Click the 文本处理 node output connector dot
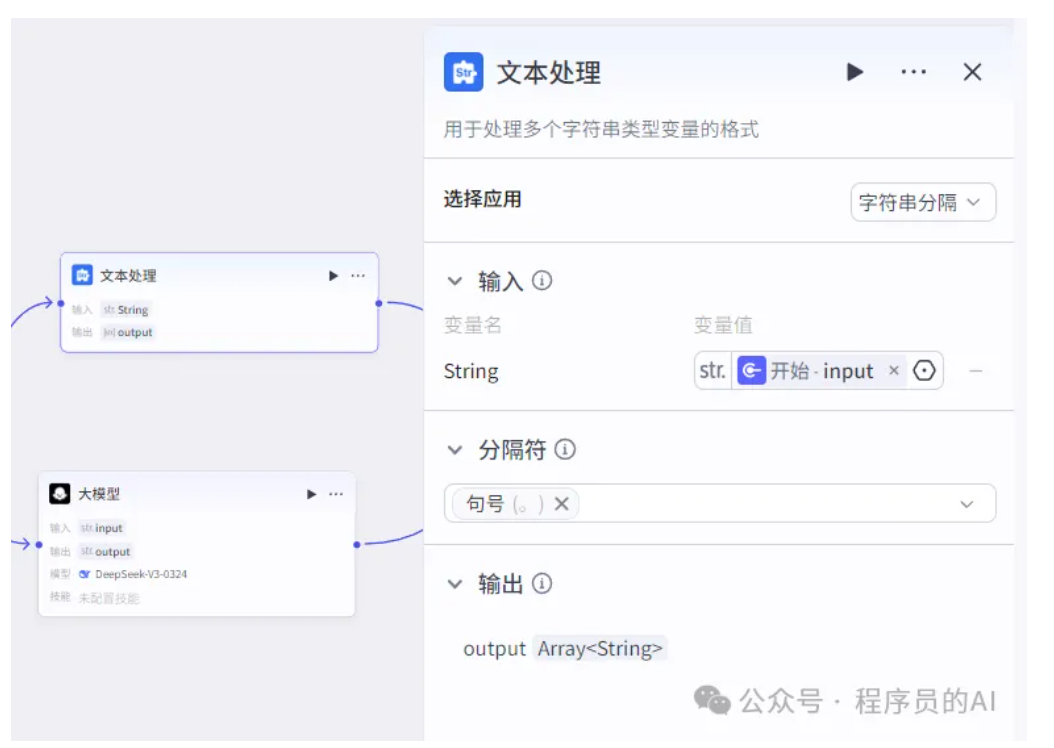 point(378,304)
